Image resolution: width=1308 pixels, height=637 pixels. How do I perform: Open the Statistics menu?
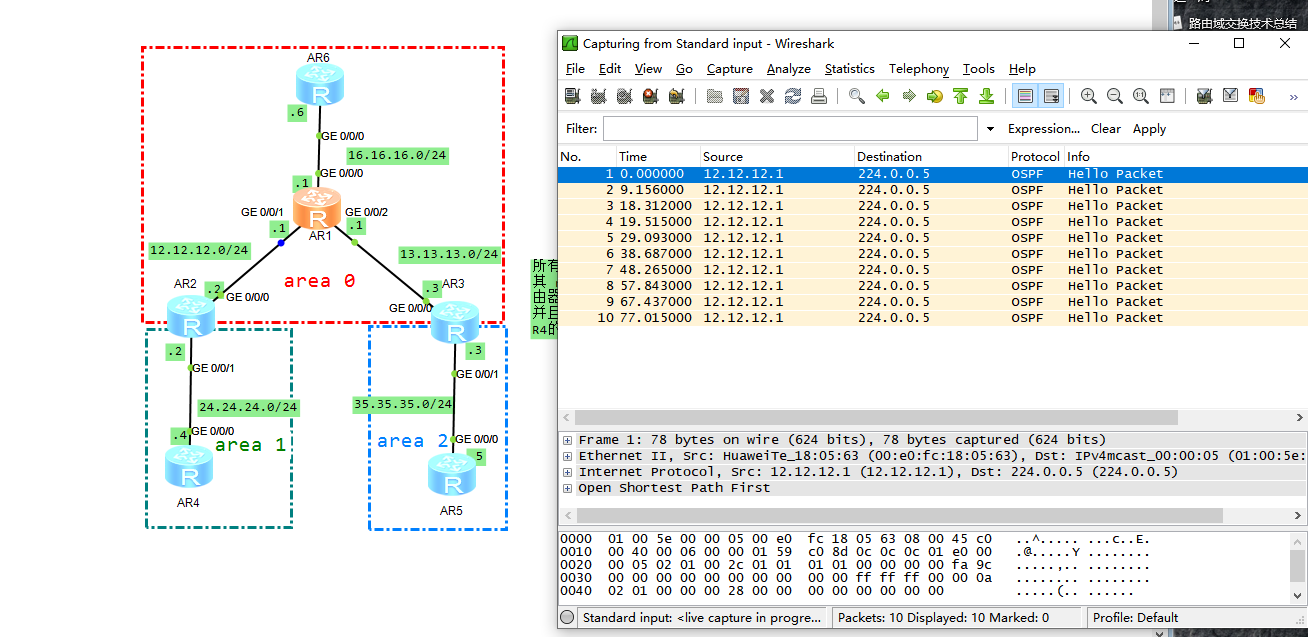pos(849,68)
